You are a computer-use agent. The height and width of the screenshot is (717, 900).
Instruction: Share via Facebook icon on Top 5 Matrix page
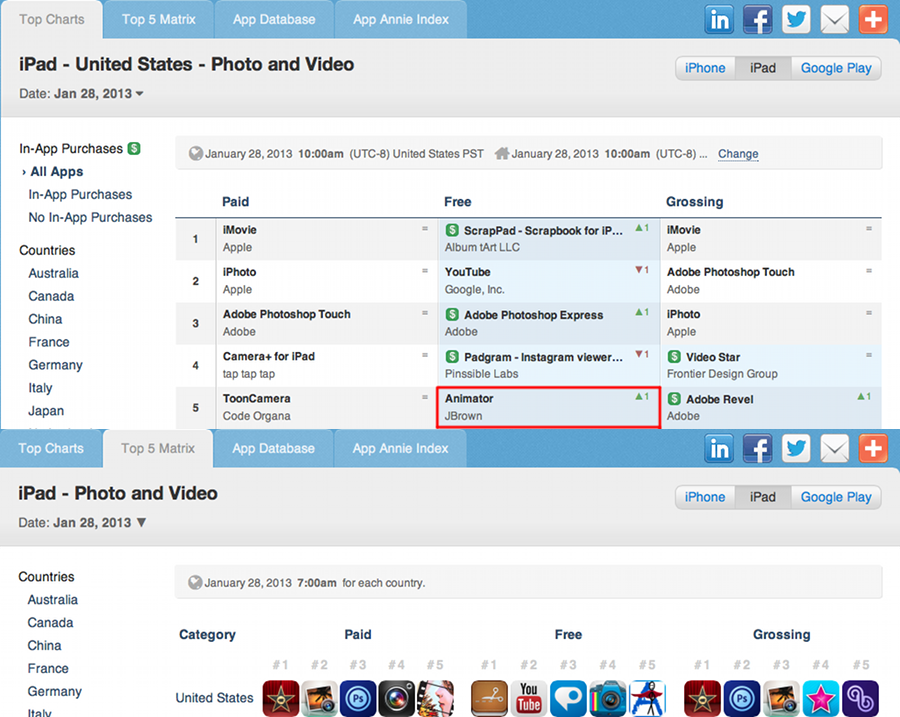[758, 448]
